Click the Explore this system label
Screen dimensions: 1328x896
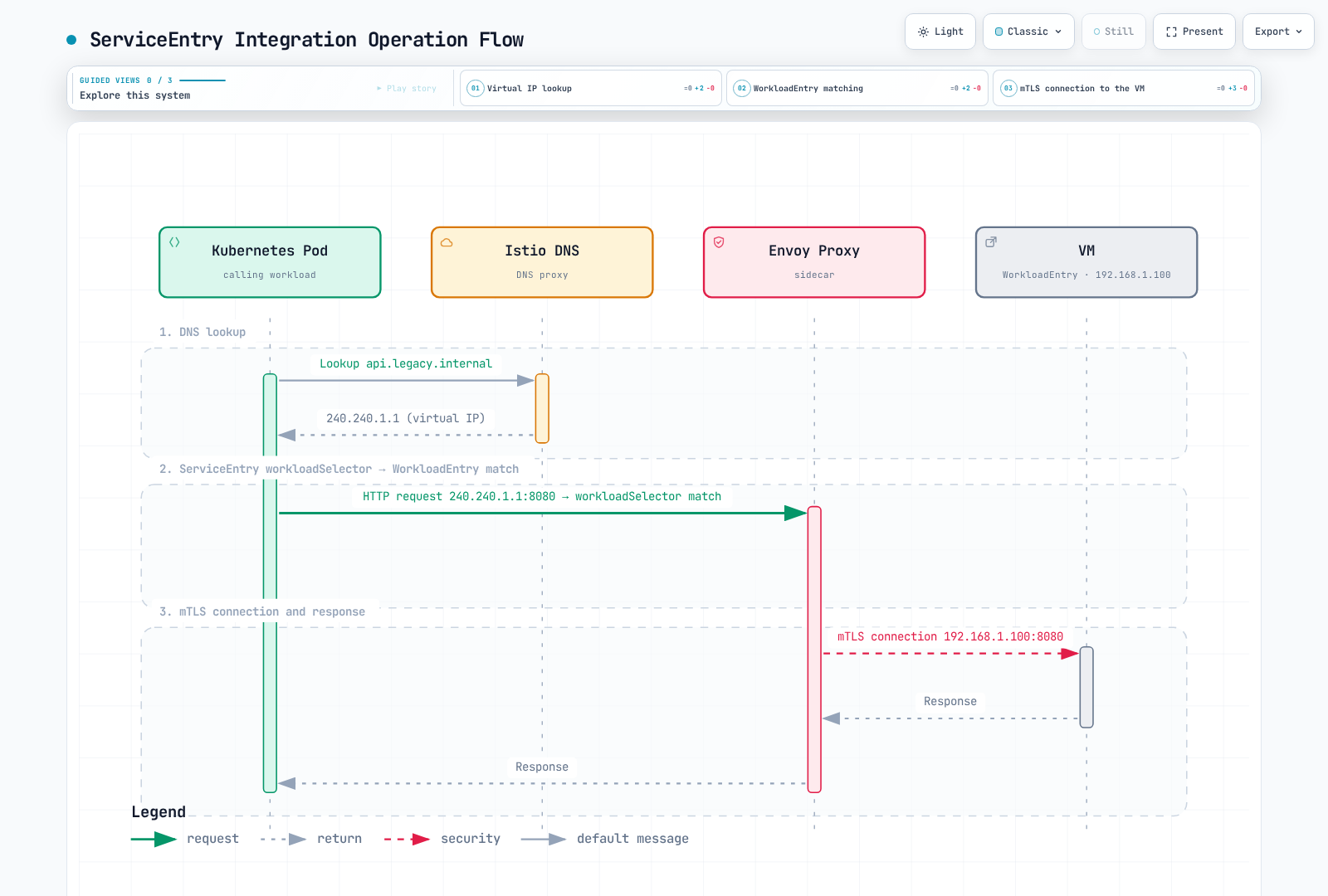(135, 95)
